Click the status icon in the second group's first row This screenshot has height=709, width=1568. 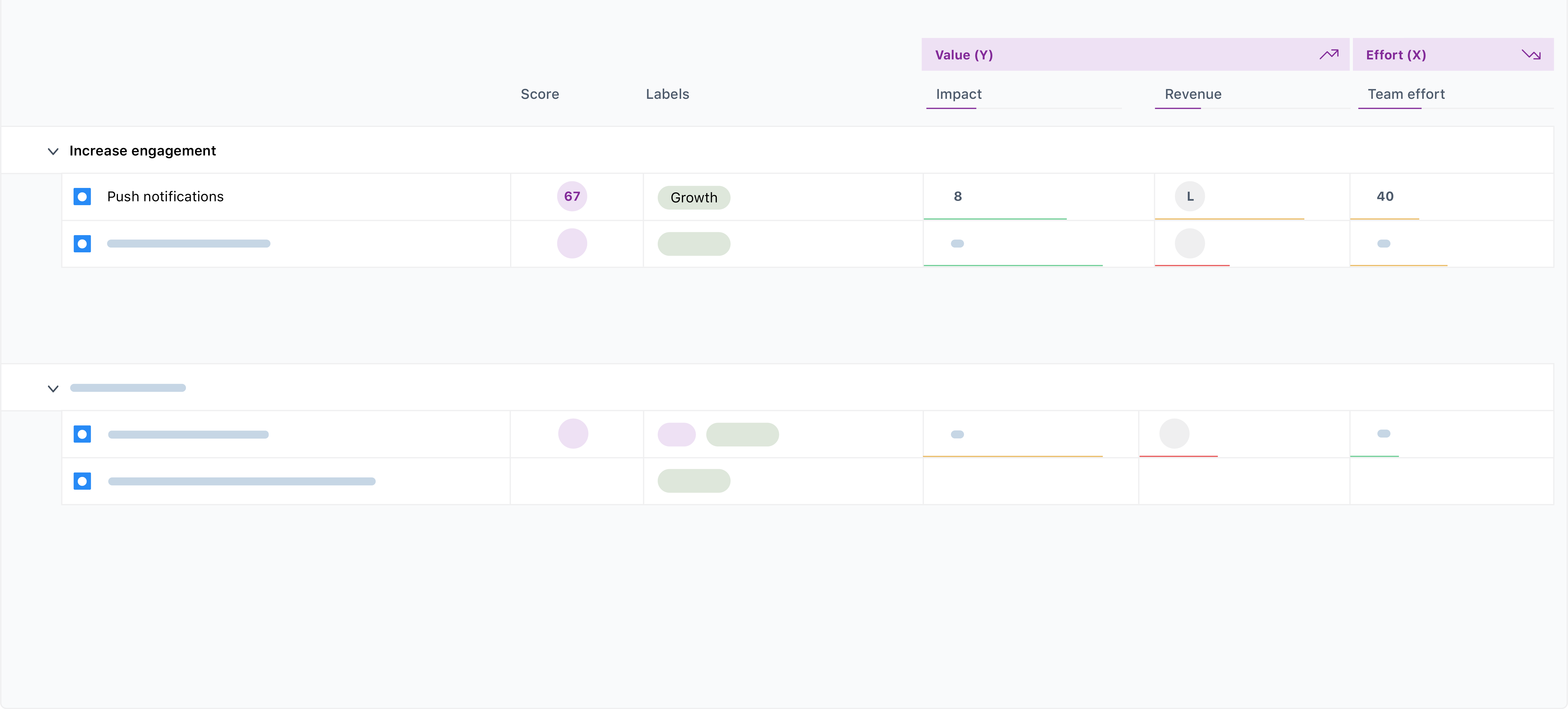click(82, 434)
